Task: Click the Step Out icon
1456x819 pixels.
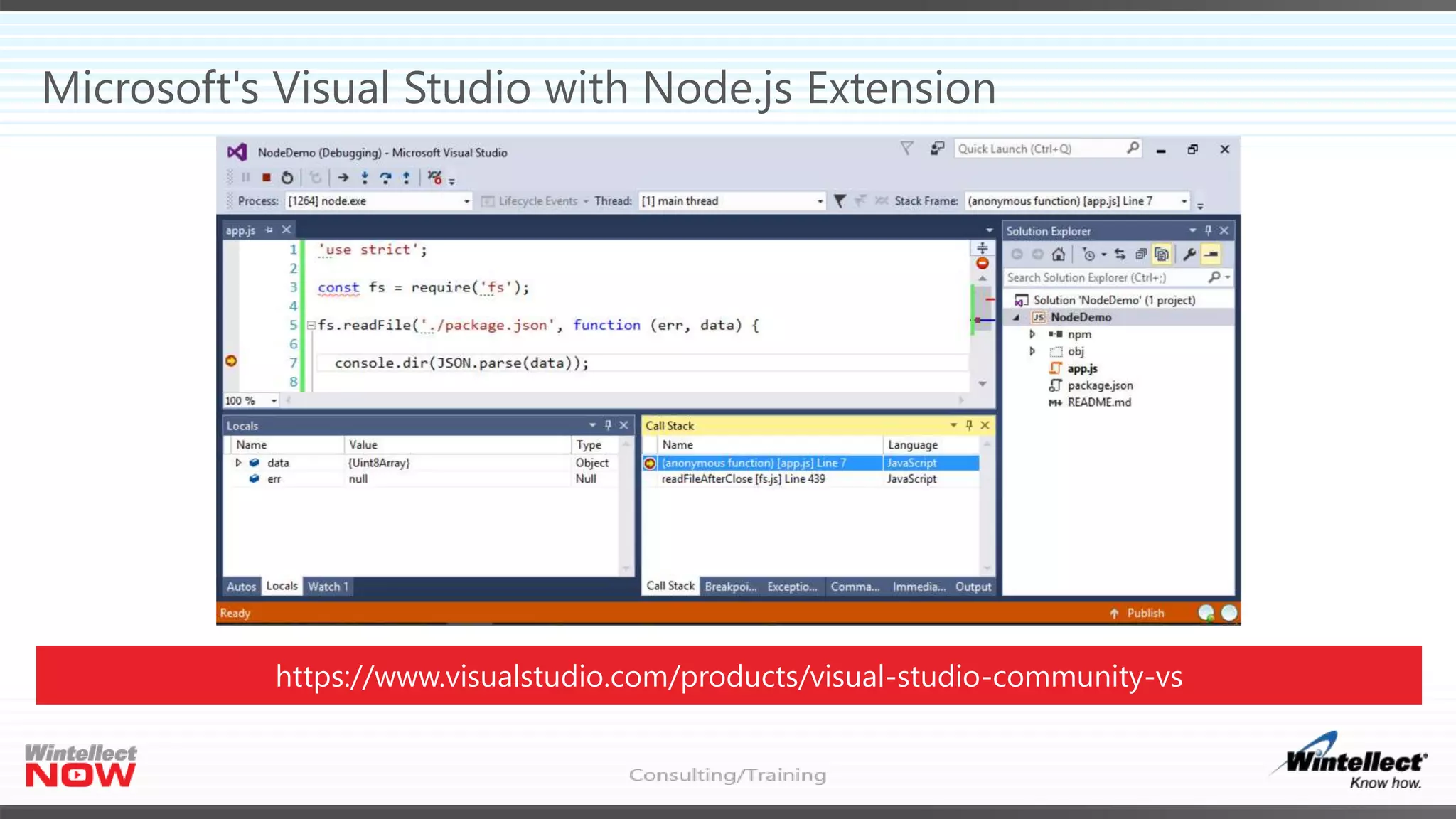Action: [406, 178]
